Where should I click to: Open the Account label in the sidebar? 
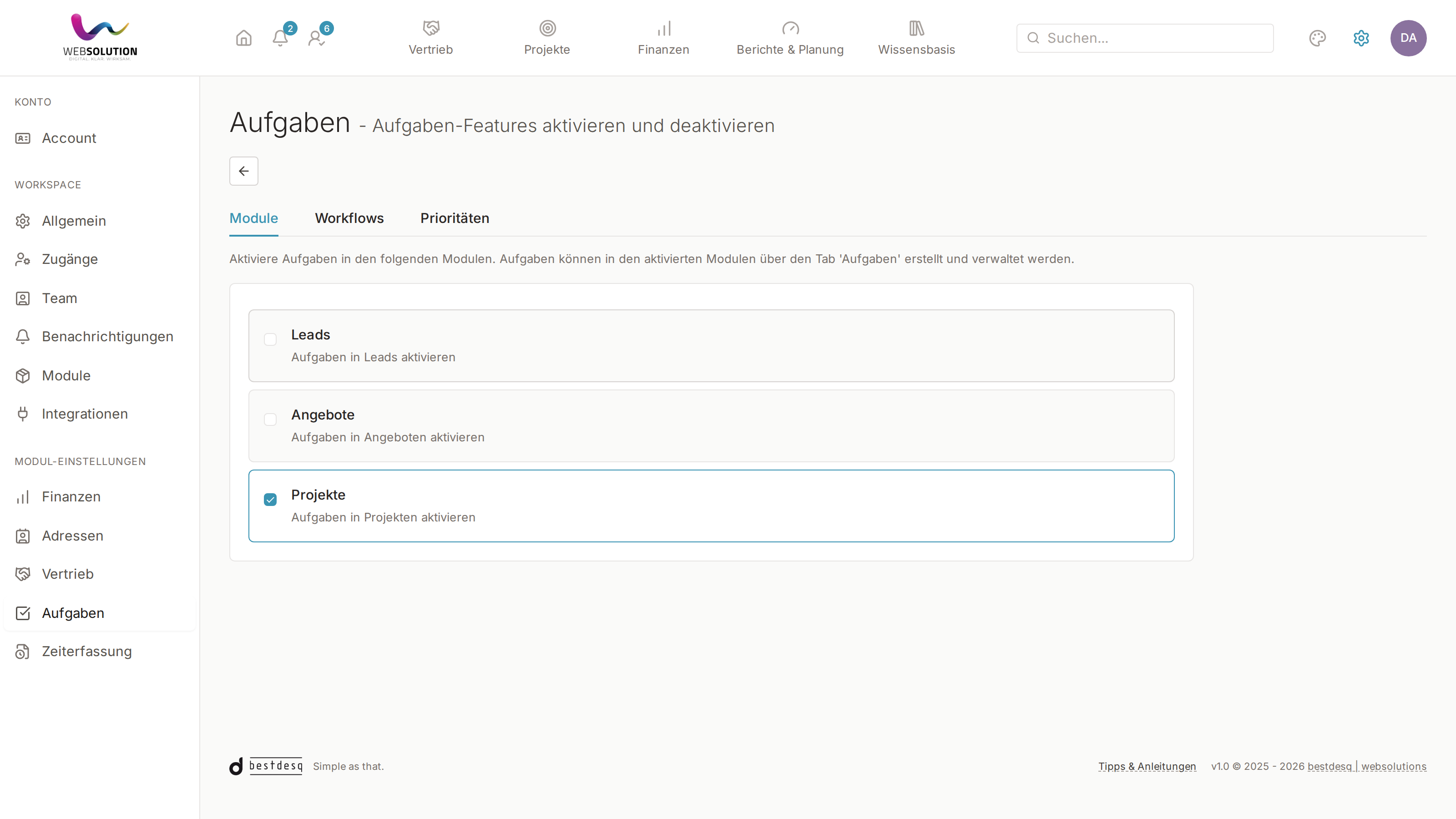(69, 138)
